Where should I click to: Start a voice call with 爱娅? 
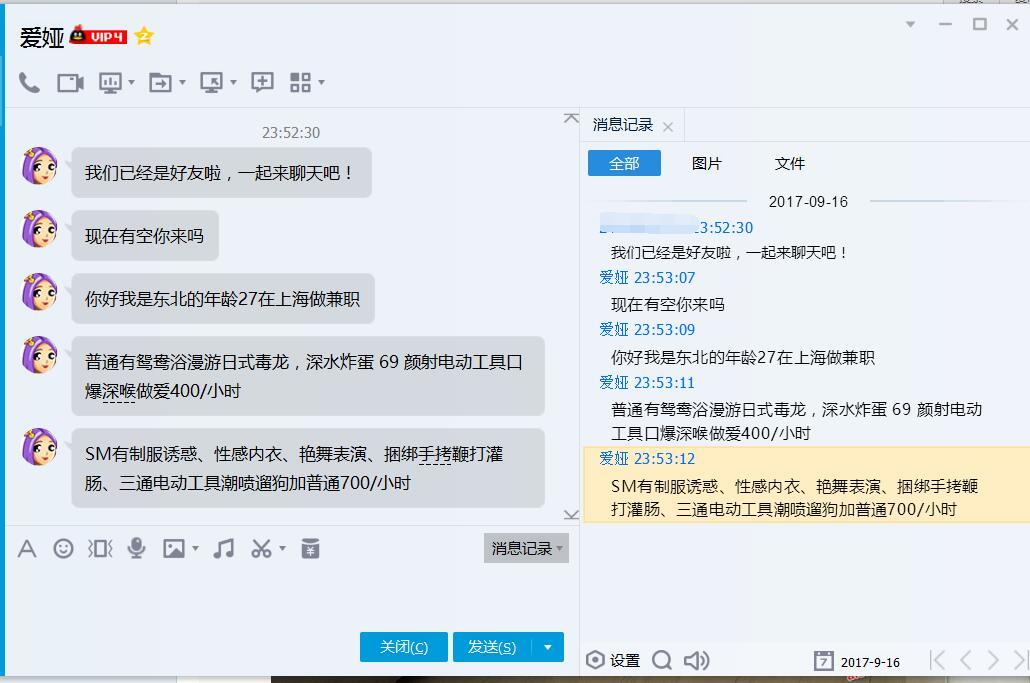point(29,83)
